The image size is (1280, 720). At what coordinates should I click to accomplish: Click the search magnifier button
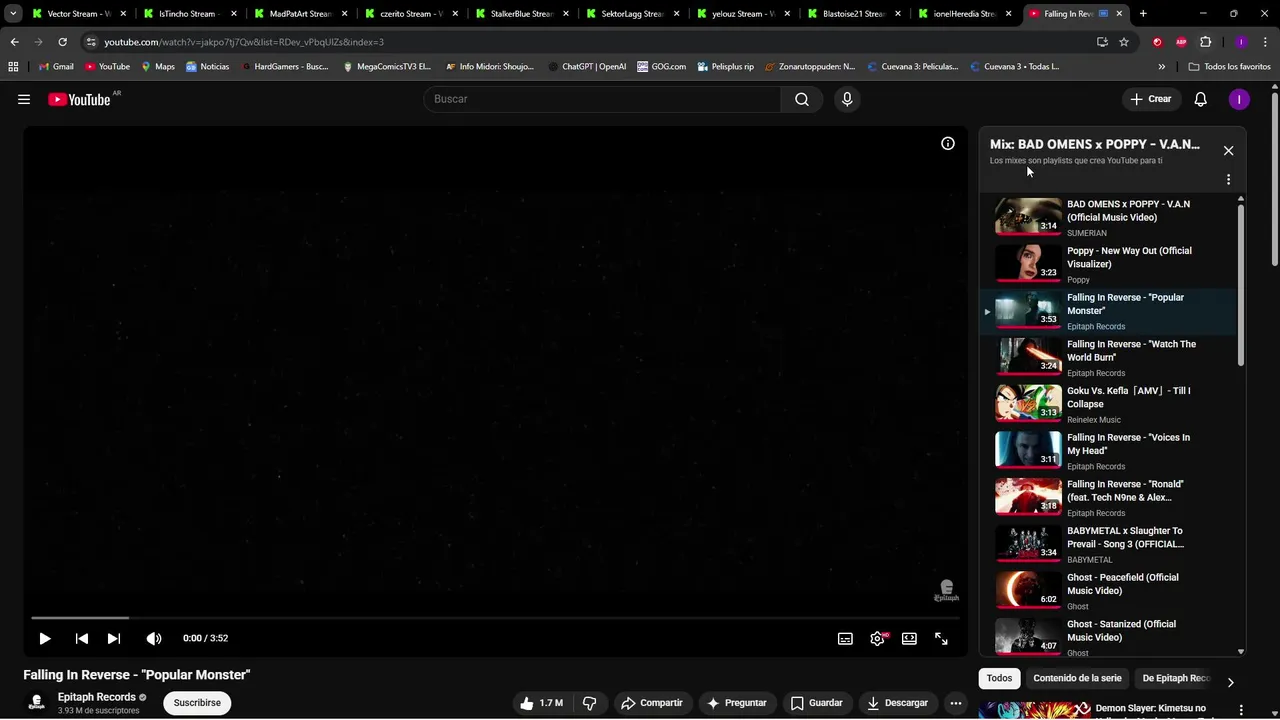802,99
